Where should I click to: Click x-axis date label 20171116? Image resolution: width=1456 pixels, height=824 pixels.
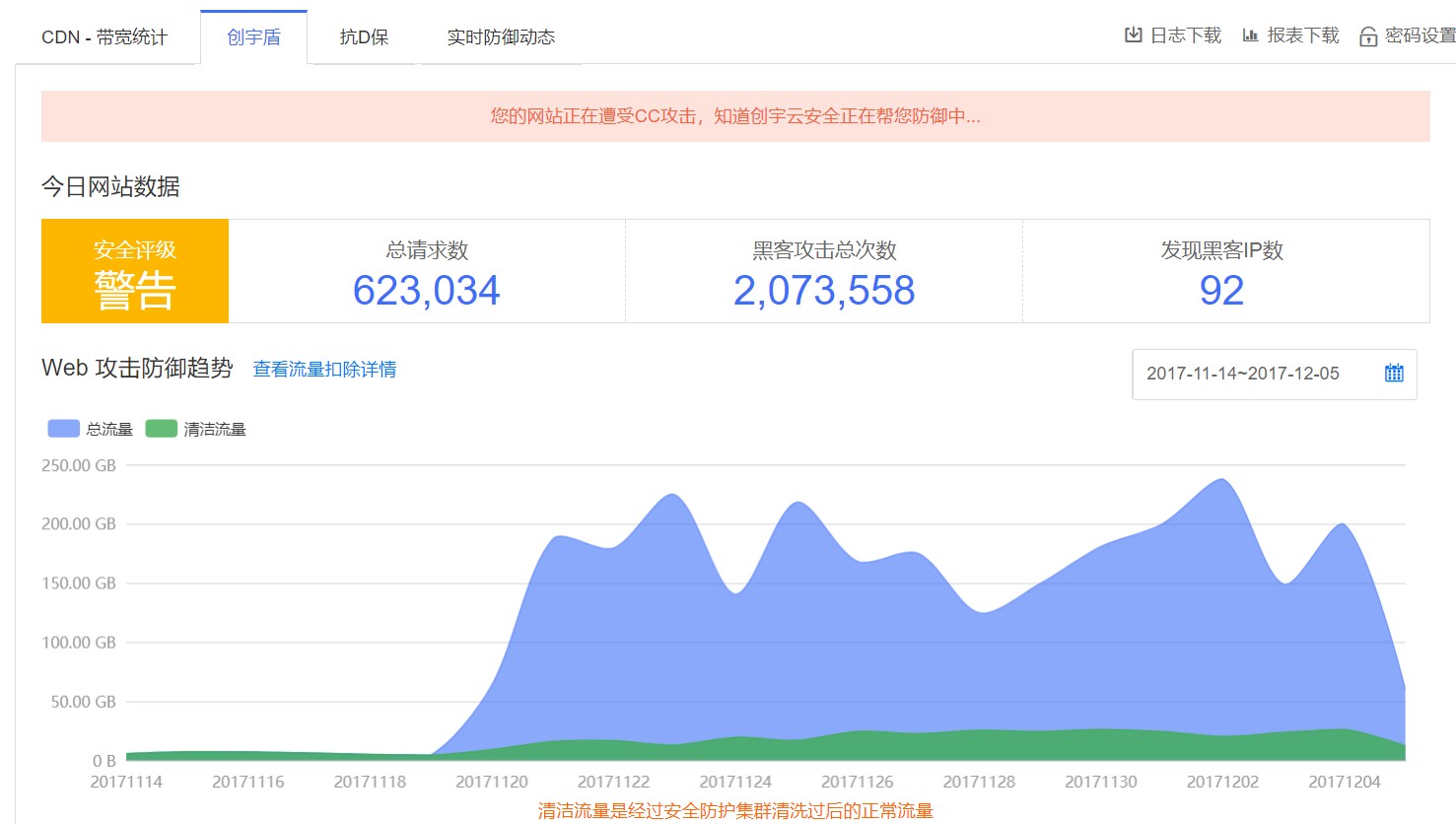(248, 782)
